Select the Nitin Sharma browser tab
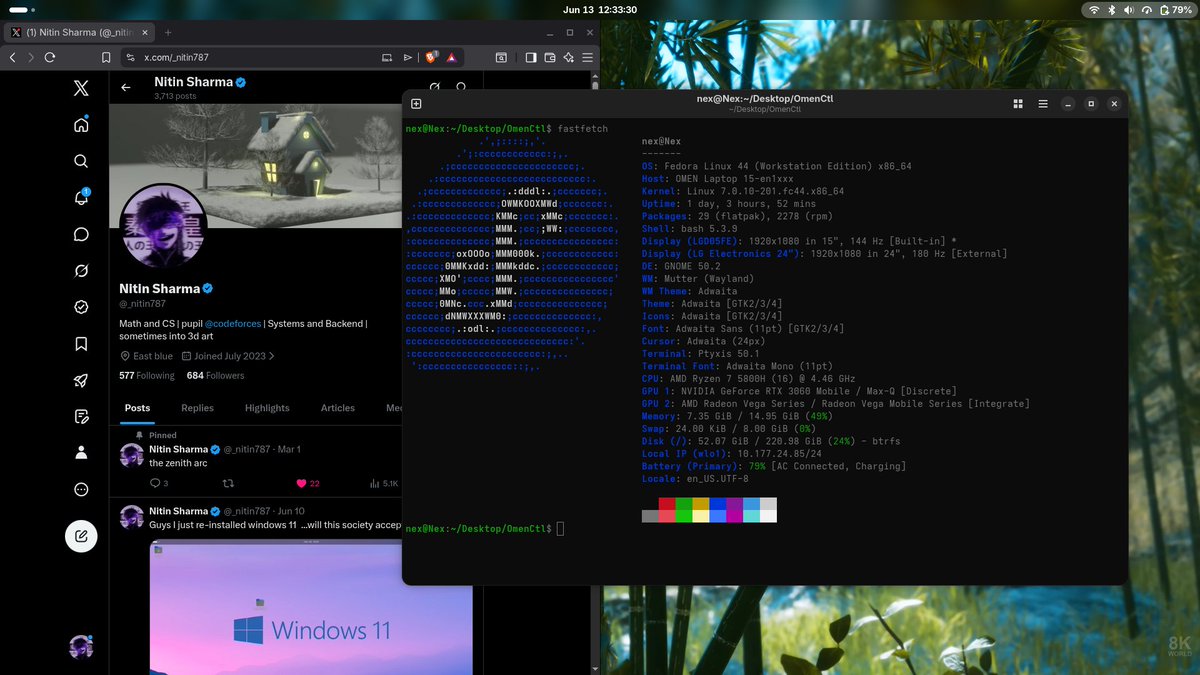The image size is (1200, 675). (x=77, y=33)
